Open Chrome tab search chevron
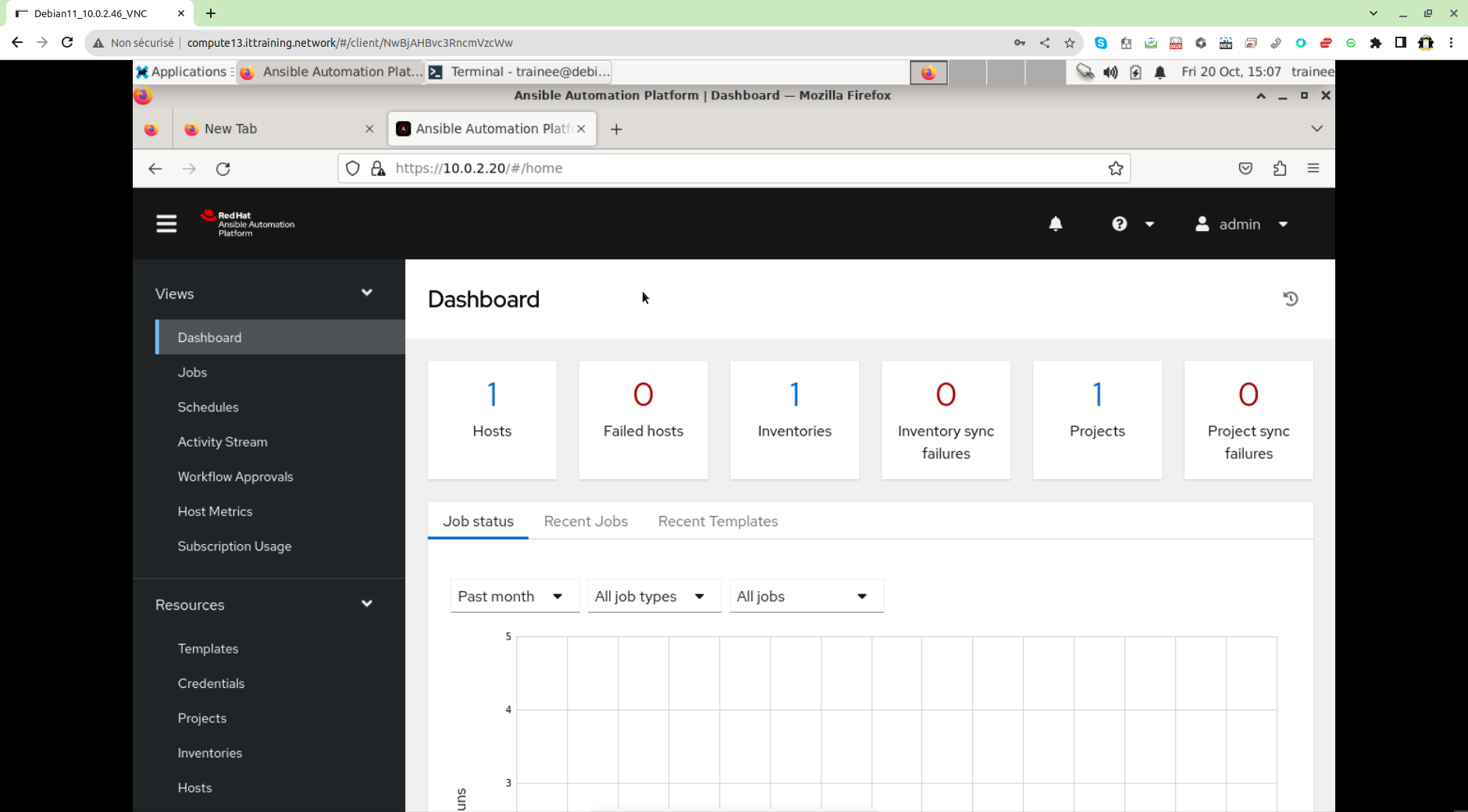 [x=1374, y=13]
